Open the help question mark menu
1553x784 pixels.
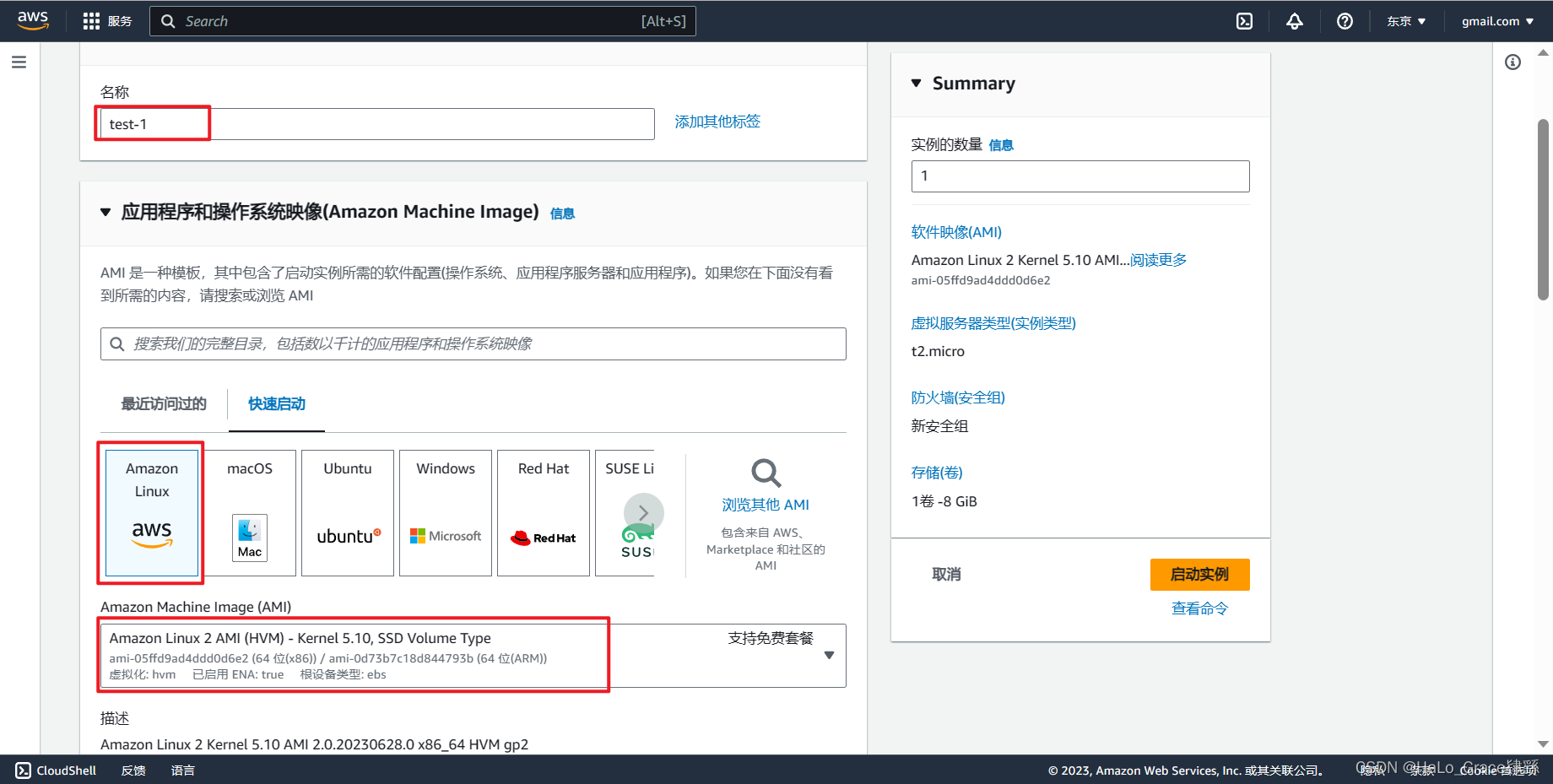point(1345,21)
